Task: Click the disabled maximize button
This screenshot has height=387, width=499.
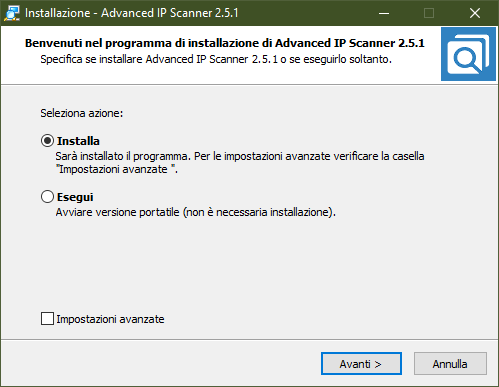Action: pos(429,13)
